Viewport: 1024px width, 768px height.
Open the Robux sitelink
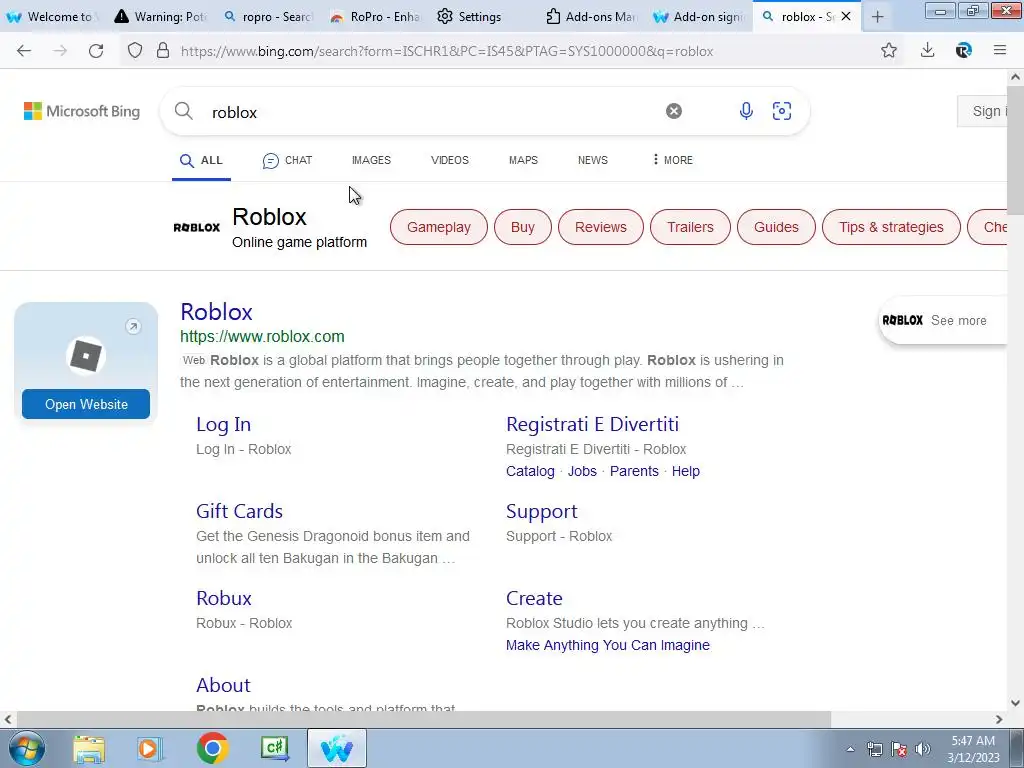224,598
